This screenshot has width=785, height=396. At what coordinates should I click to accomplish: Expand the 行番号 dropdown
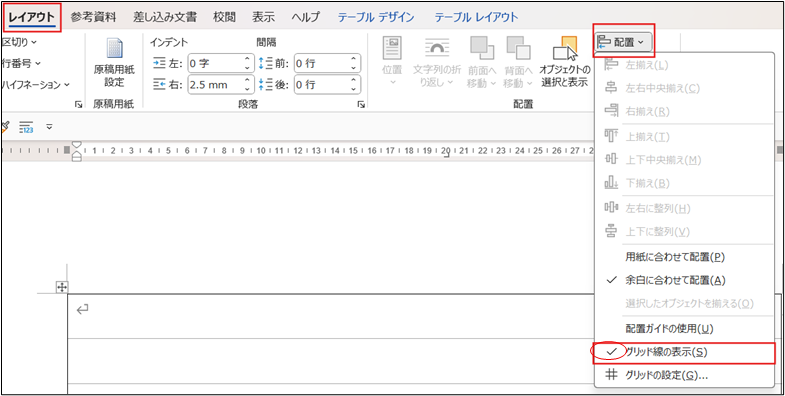21,63
